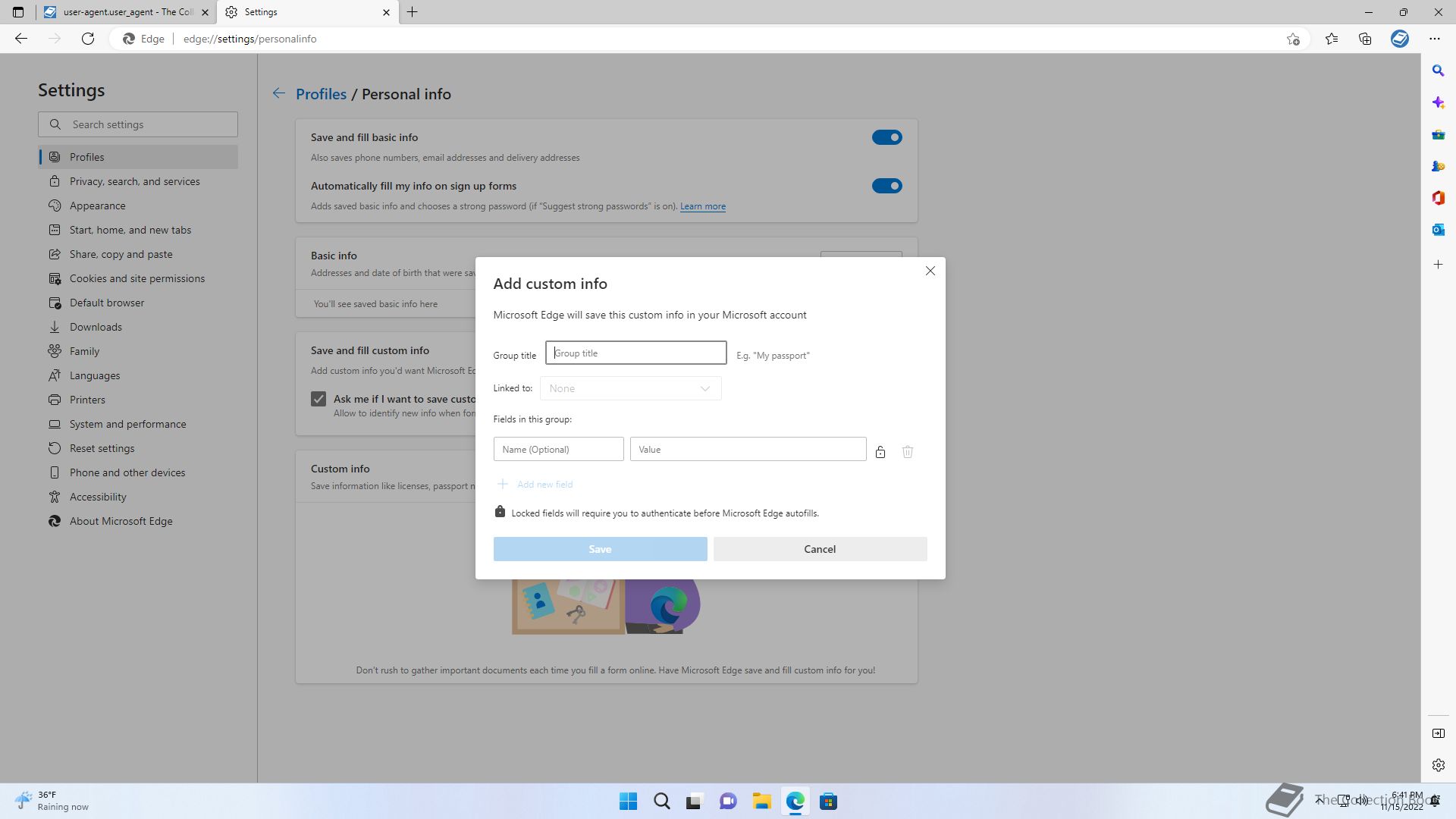Click the lock icon for the field
The width and height of the screenshot is (1456, 819).
coord(880,452)
